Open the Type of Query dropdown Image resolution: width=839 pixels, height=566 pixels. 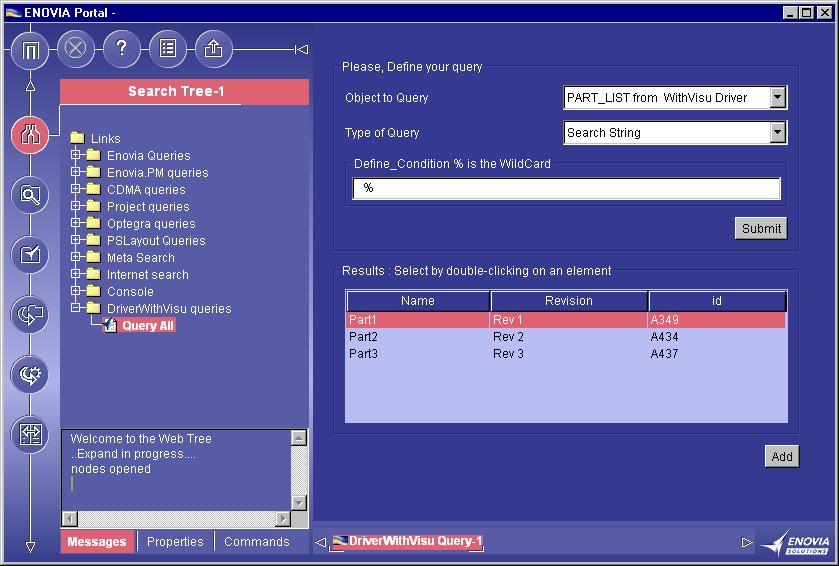coord(778,132)
